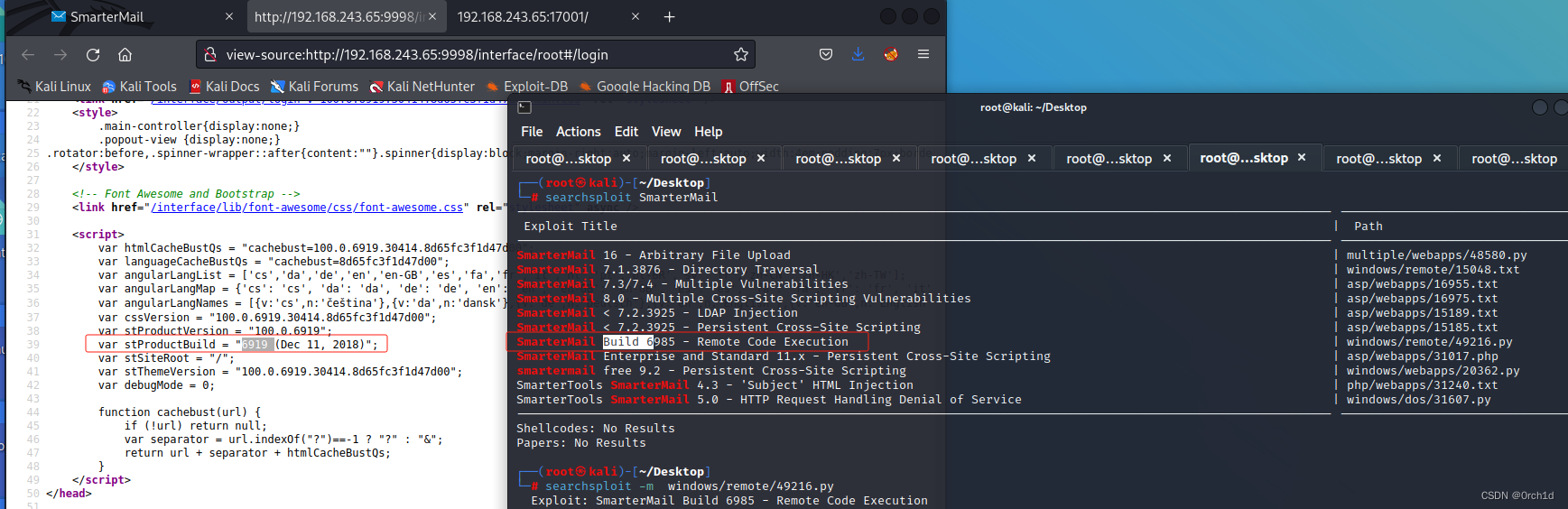Open the Kali Linux bookmark
Viewport: 1568px width, 509px height.
[x=54, y=87]
